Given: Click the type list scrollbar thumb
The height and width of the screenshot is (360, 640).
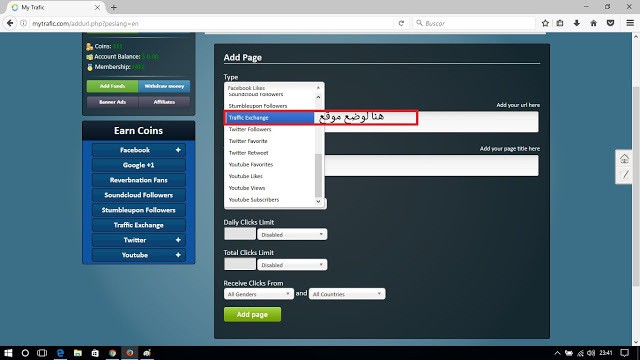Looking at the screenshot, I should pyautogui.click(x=318, y=176).
